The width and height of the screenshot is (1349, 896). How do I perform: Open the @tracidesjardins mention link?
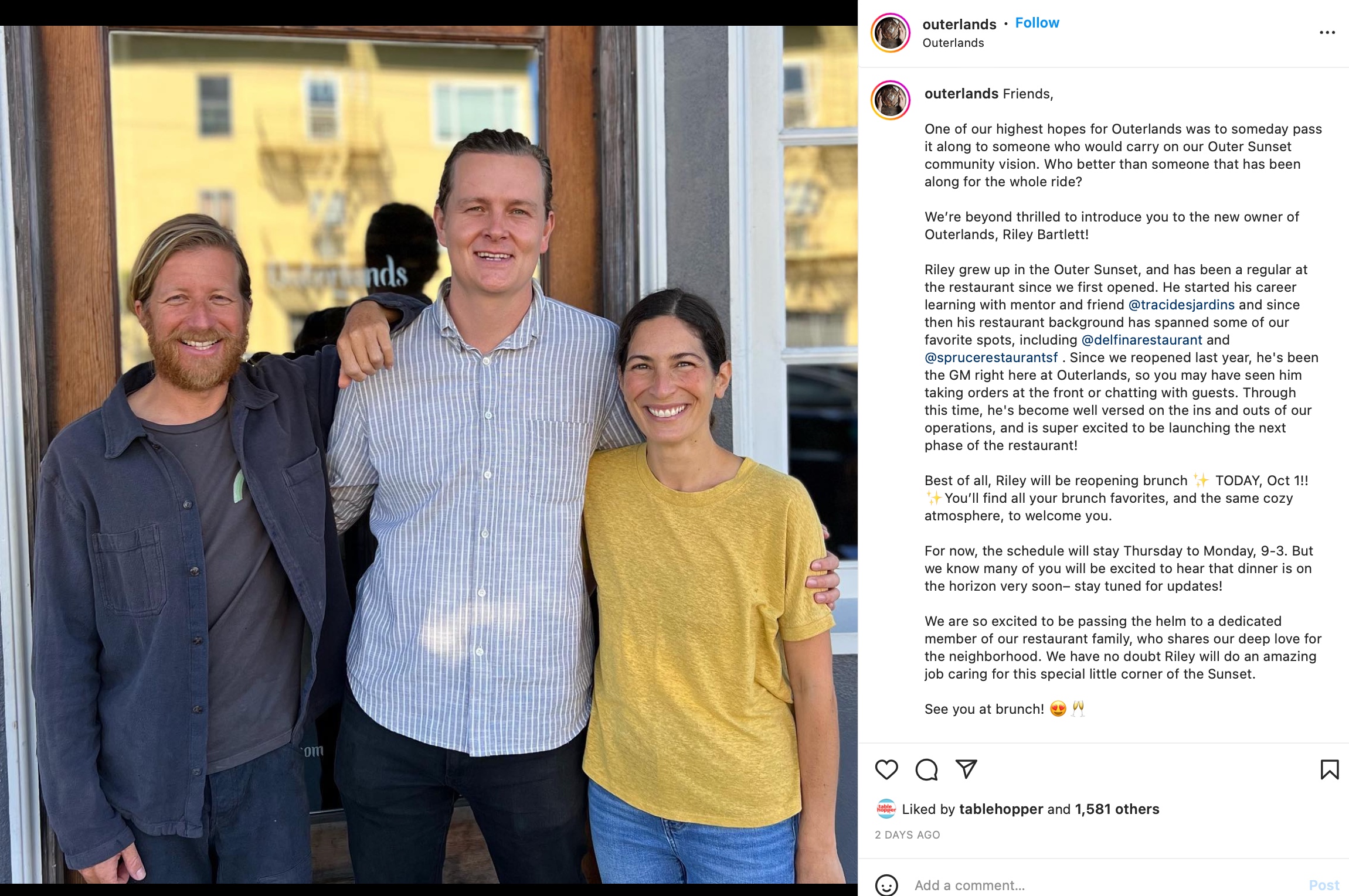(x=1181, y=305)
